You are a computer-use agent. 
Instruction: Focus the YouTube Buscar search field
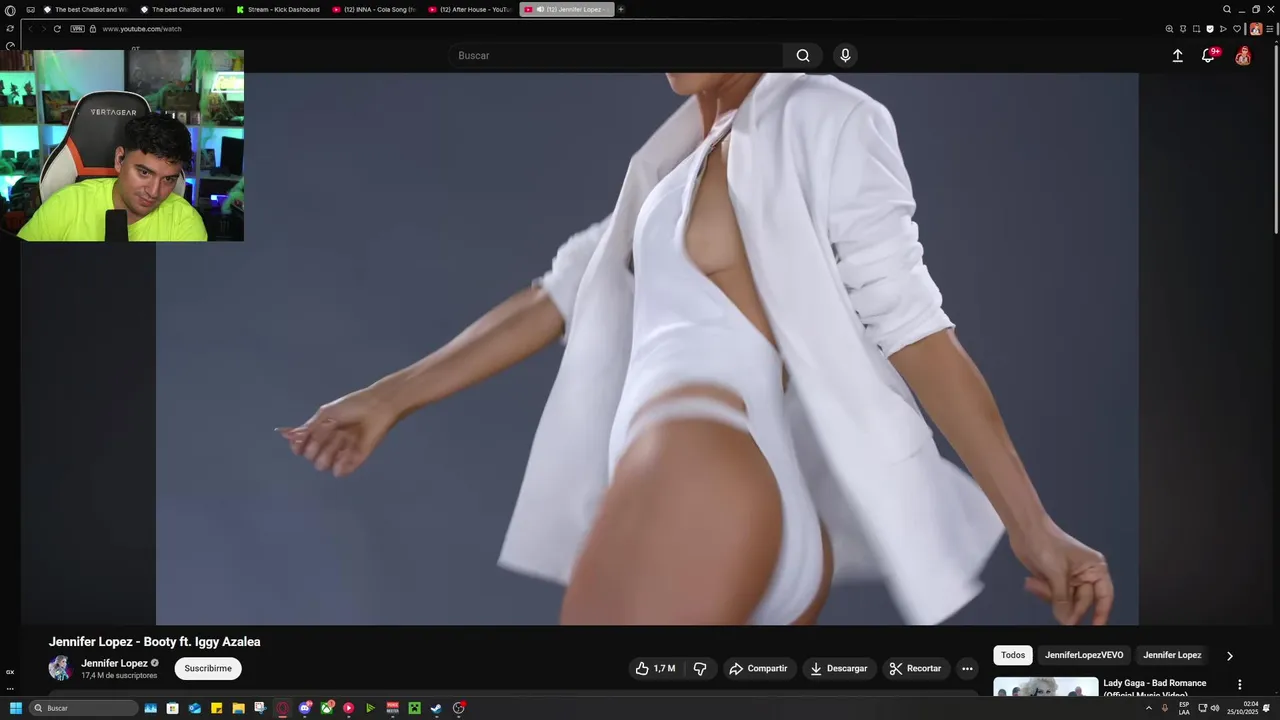[x=616, y=56]
